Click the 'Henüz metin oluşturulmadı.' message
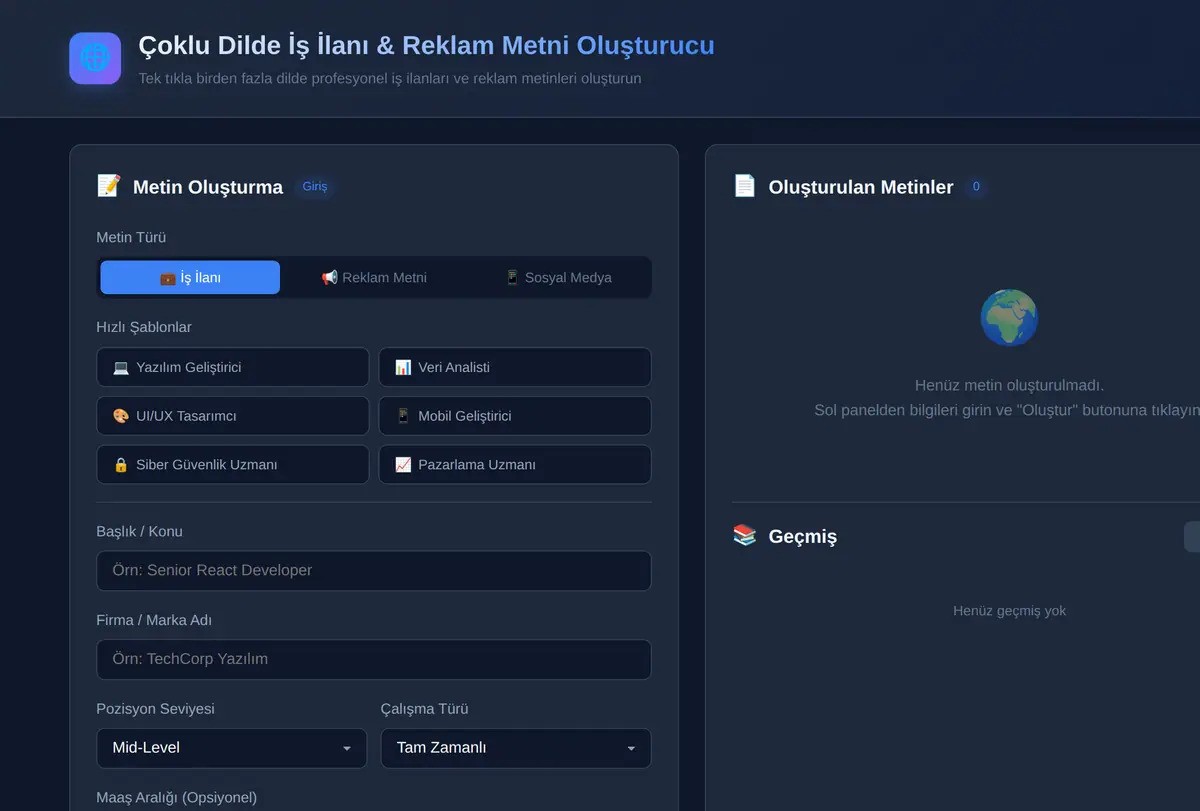Image resolution: width=1200 pixels, height=811 pixels. (1009, 385)
